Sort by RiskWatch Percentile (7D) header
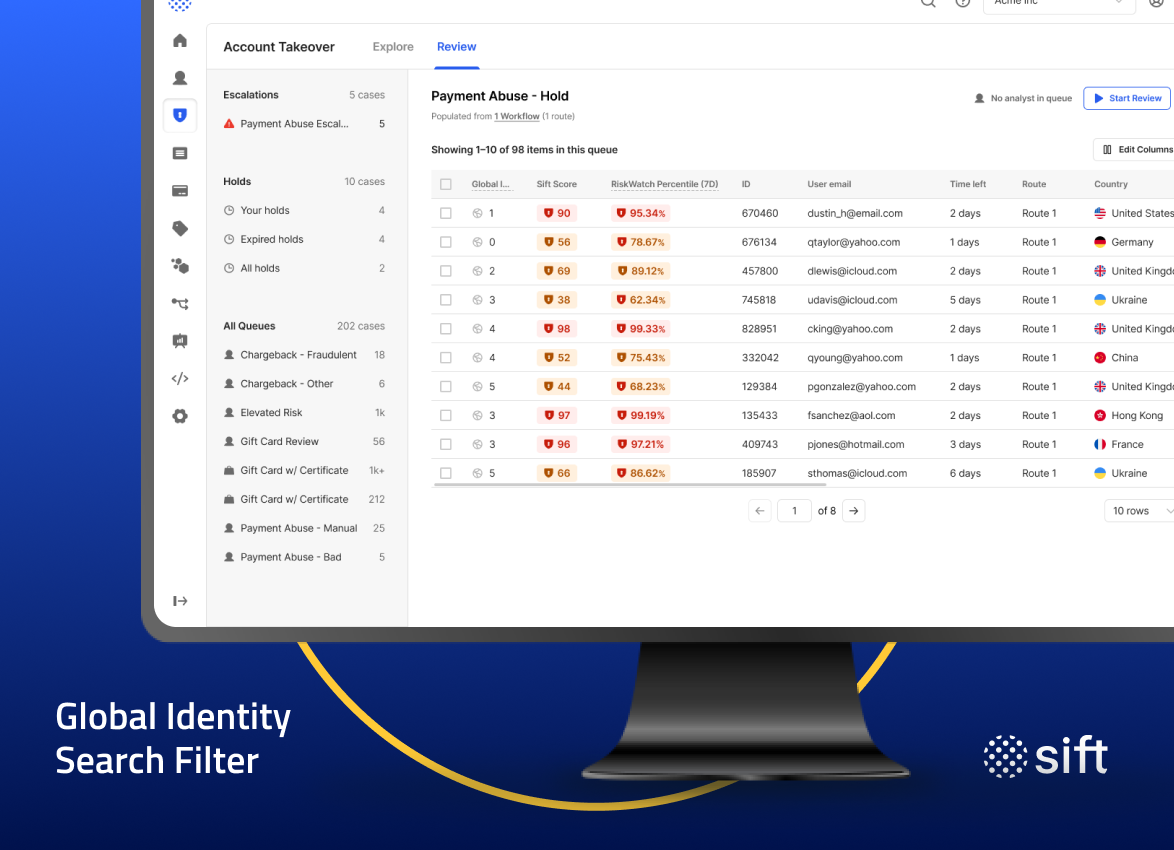Image resolution: width=1174 pixels, height=850 pixels. point(664,184)
